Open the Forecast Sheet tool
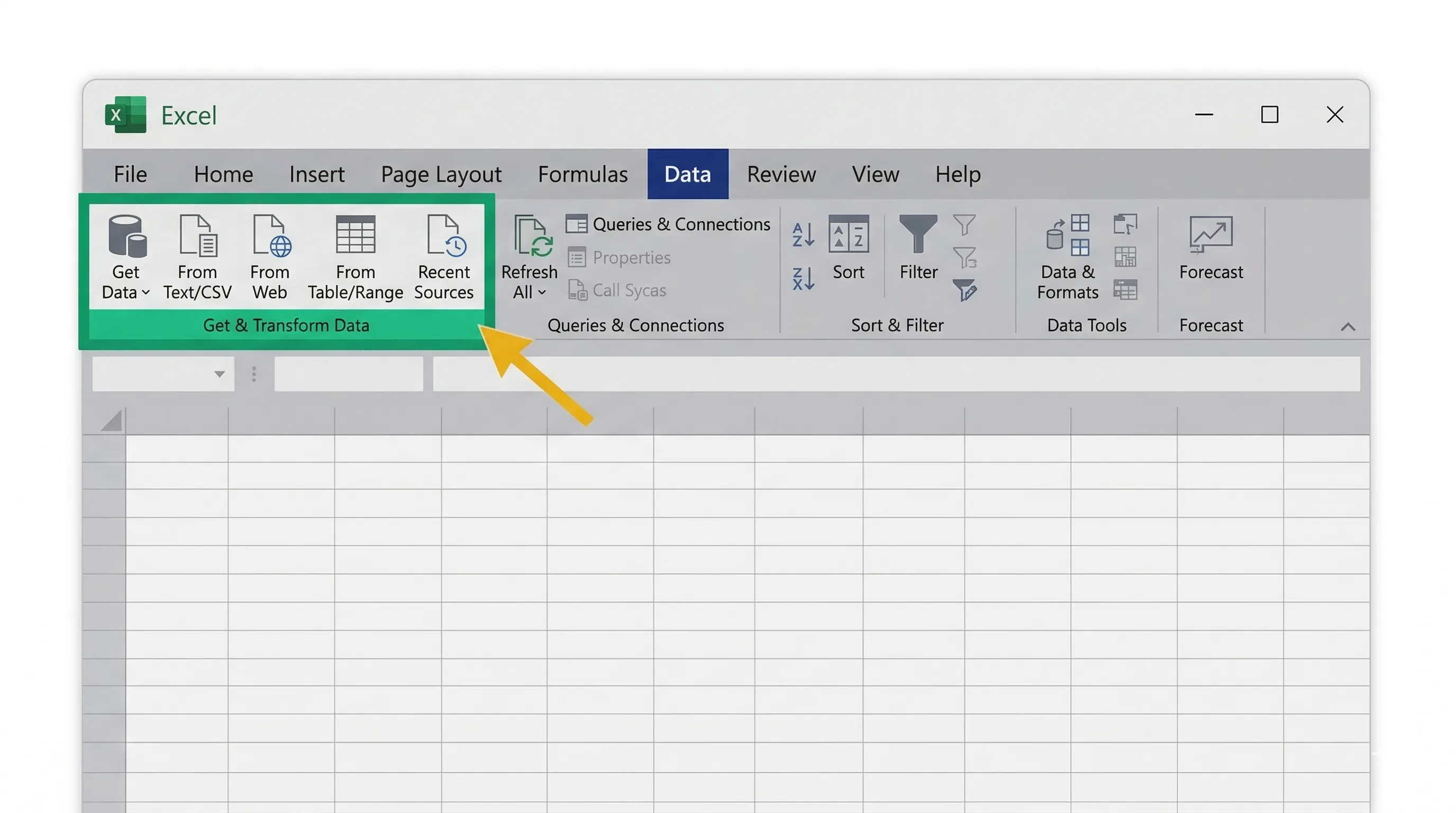Image resolution: width=1456 pixels, height=813 pixels. click(x=1211, y=249)
